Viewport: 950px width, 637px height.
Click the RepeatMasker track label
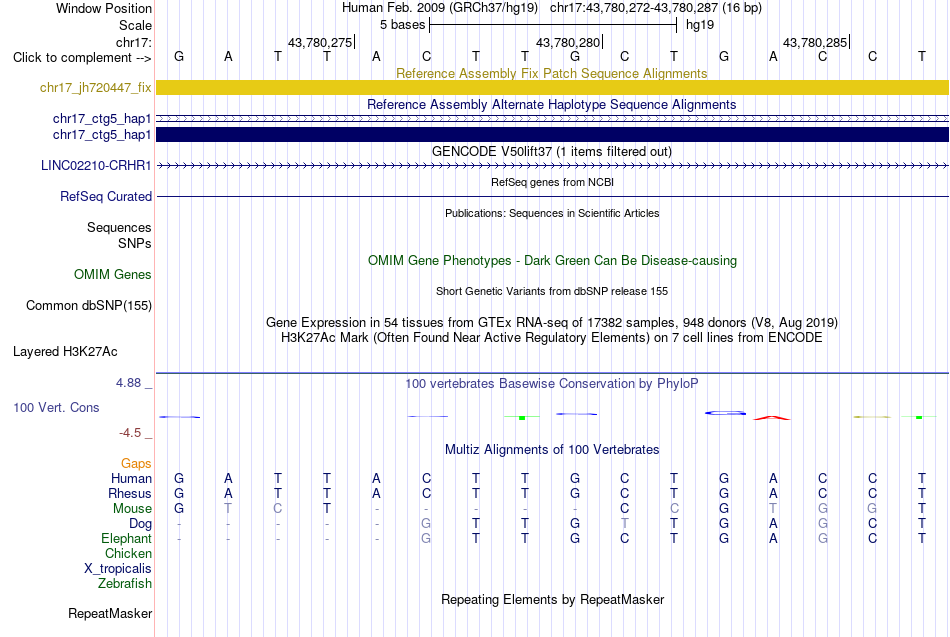(x=110, y=614)
